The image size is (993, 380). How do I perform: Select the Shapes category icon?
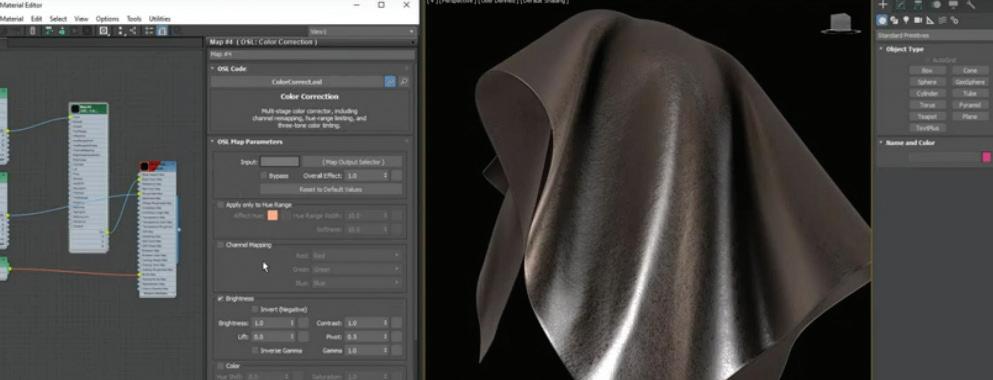pos(894,20)
